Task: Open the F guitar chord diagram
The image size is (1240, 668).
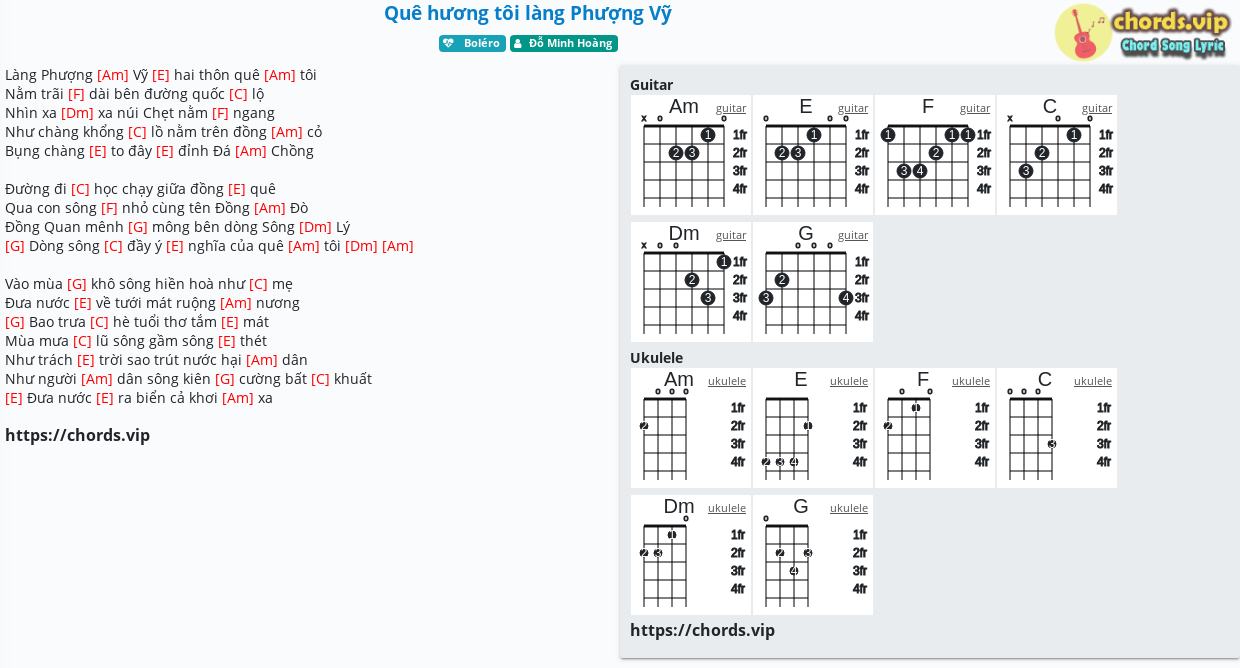Action: pos(935,160)
